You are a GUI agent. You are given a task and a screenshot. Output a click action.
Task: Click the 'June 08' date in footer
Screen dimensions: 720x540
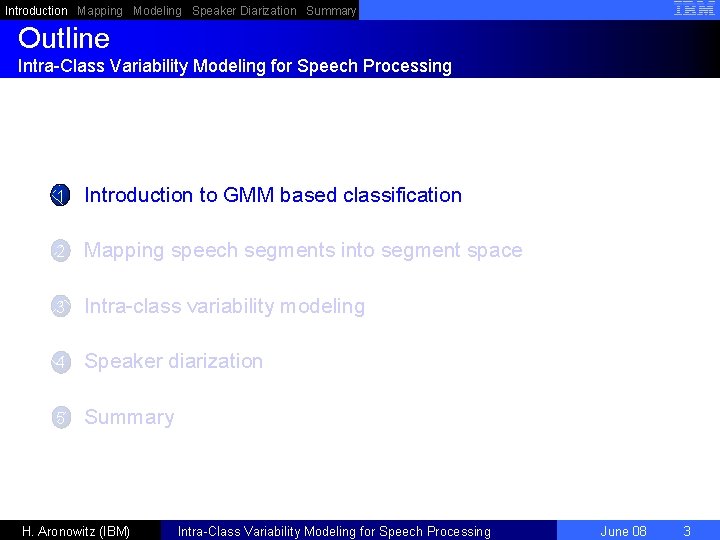(623, 531)
